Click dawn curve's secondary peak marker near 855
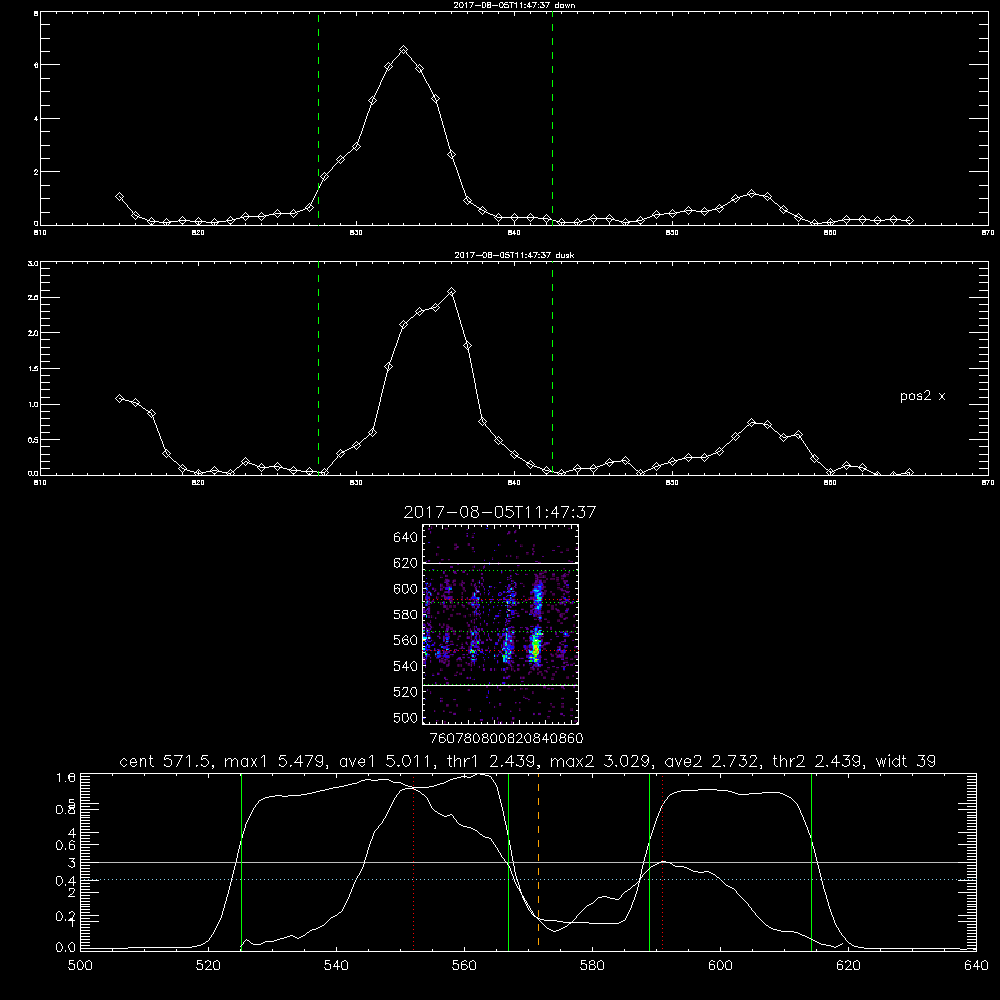1000x1000 pixels. tap(751, 193)
